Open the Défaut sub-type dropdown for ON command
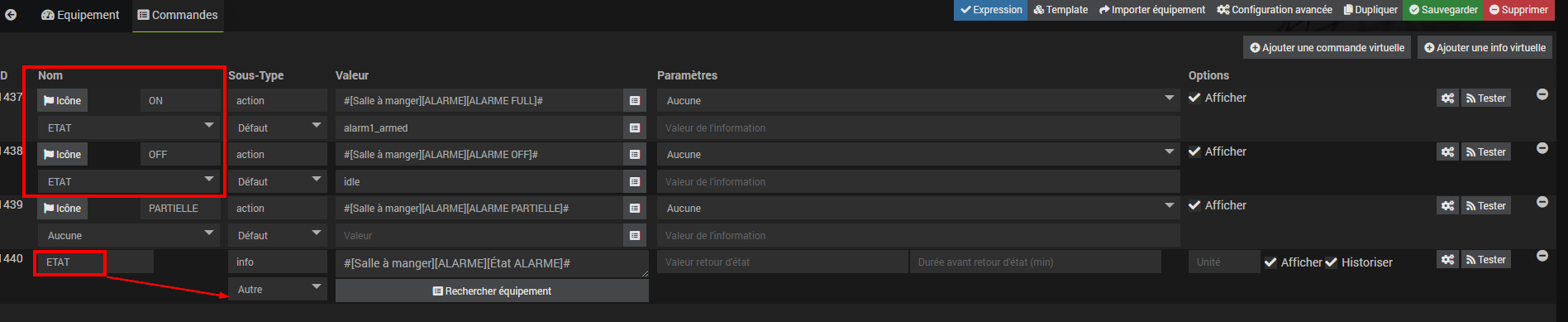This screenshot has height=322, width=1568. click(278, 127)
